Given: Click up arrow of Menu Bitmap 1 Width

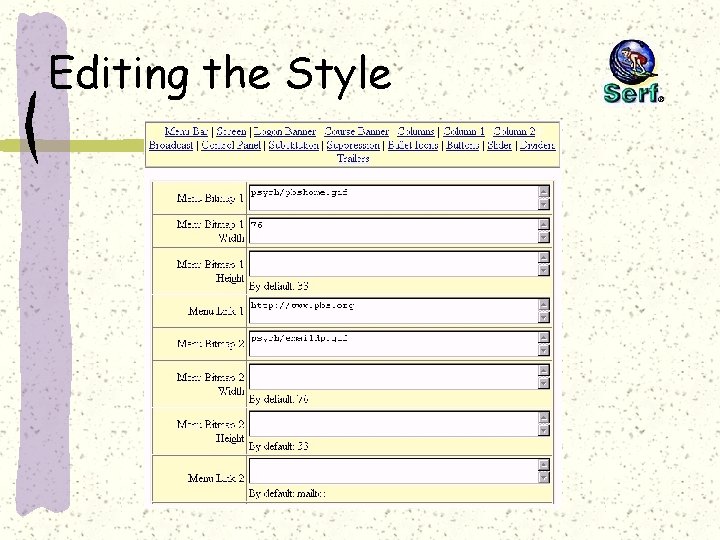Looking at the screenshot, I should point(544,224).
